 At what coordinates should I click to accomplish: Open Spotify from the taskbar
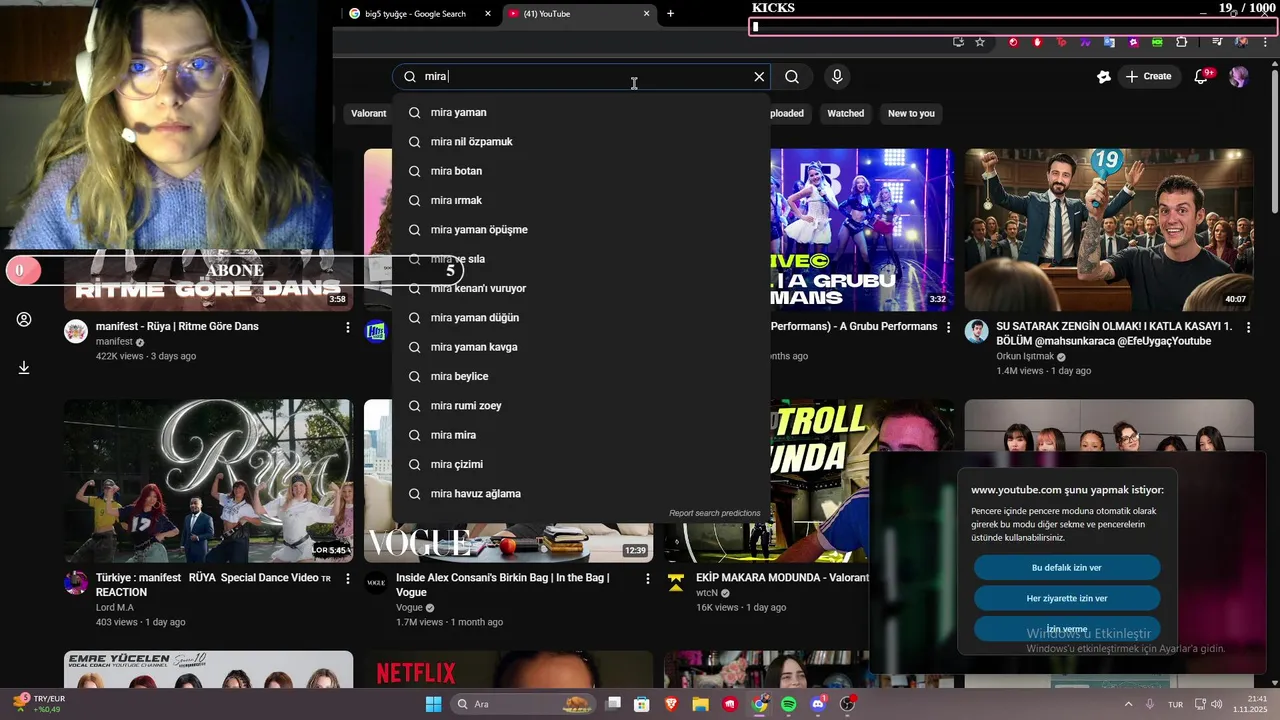coord(788,704)
